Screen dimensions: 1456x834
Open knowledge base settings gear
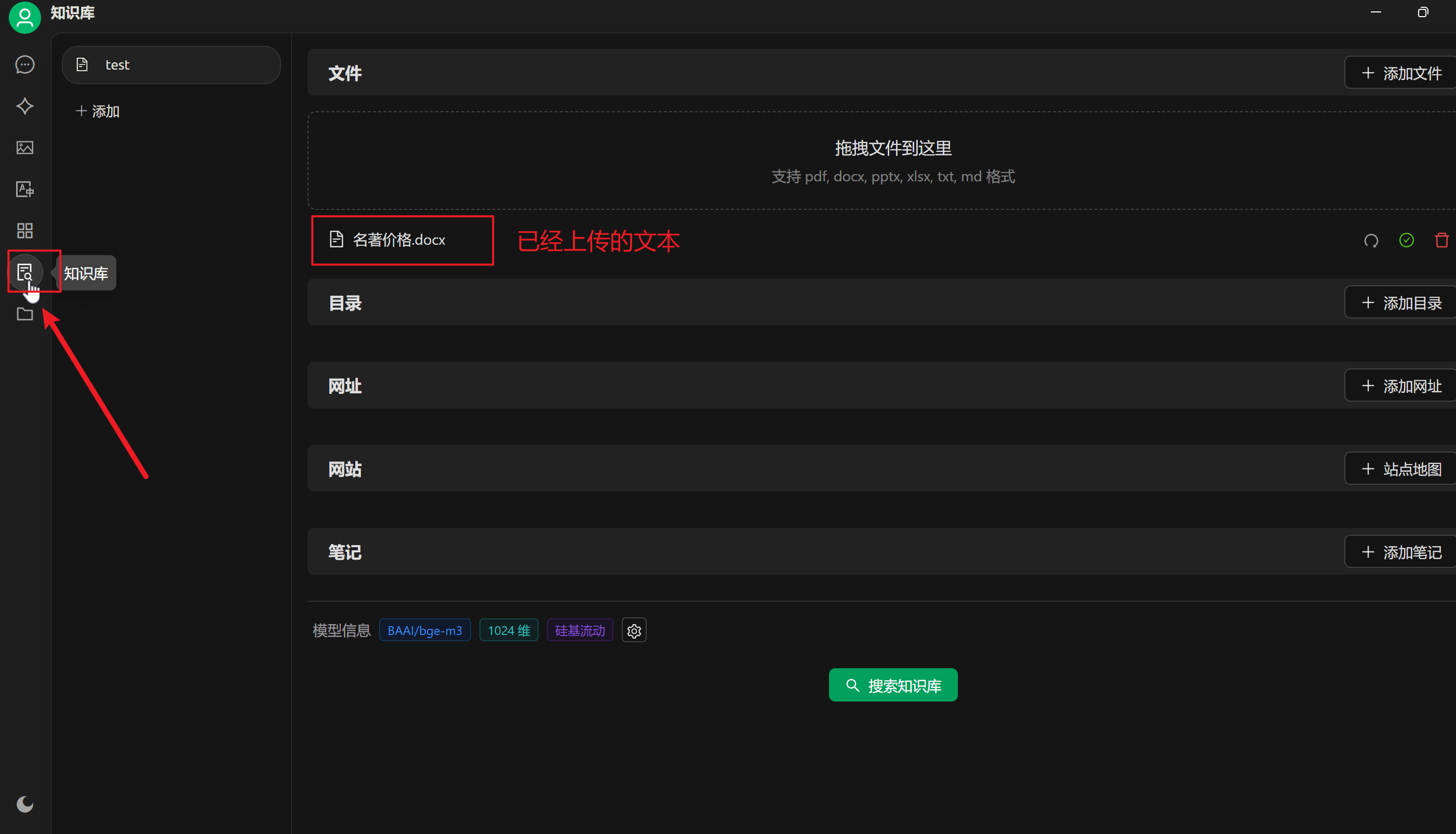point(634,631)
